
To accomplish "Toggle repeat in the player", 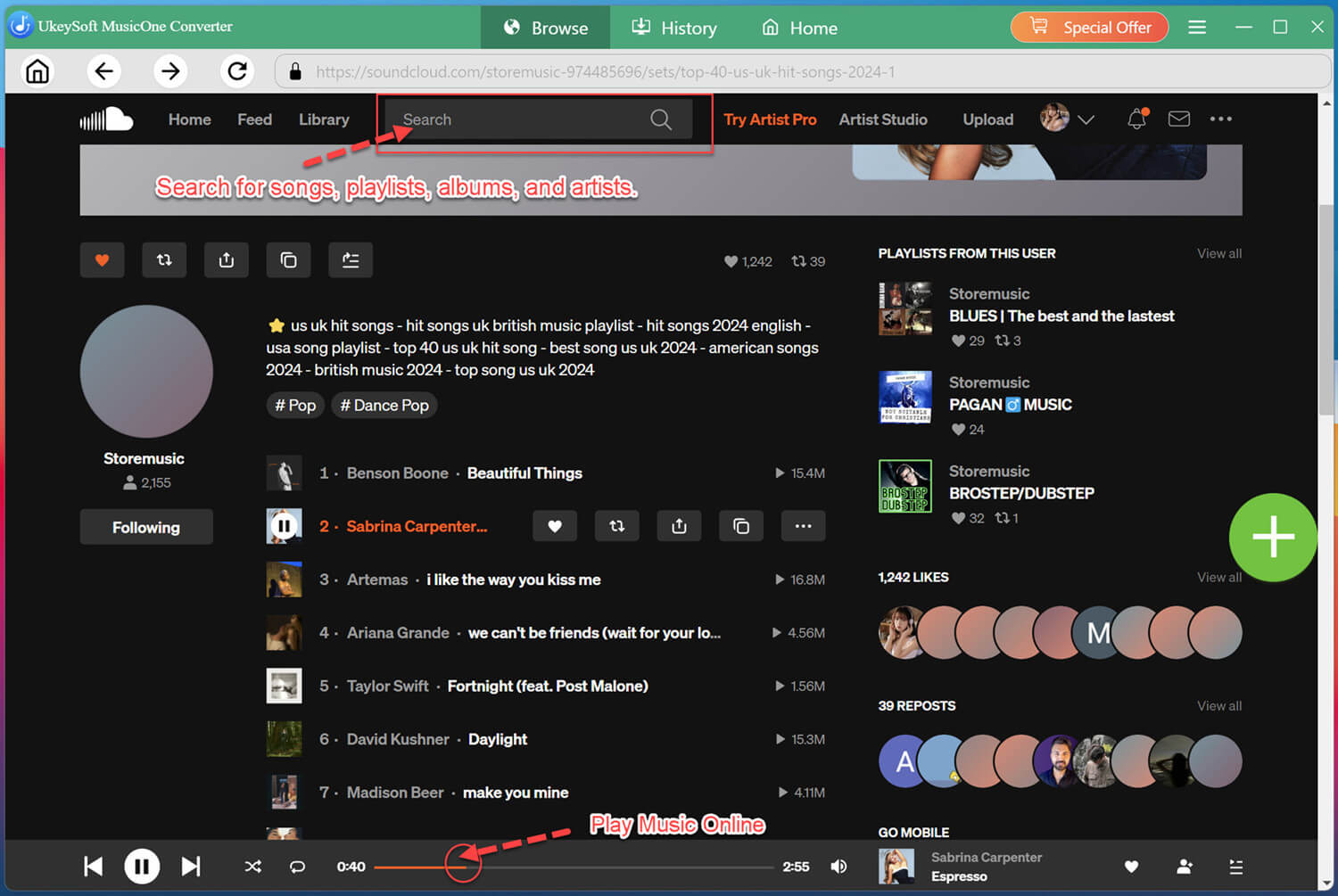I will [298, 867].
